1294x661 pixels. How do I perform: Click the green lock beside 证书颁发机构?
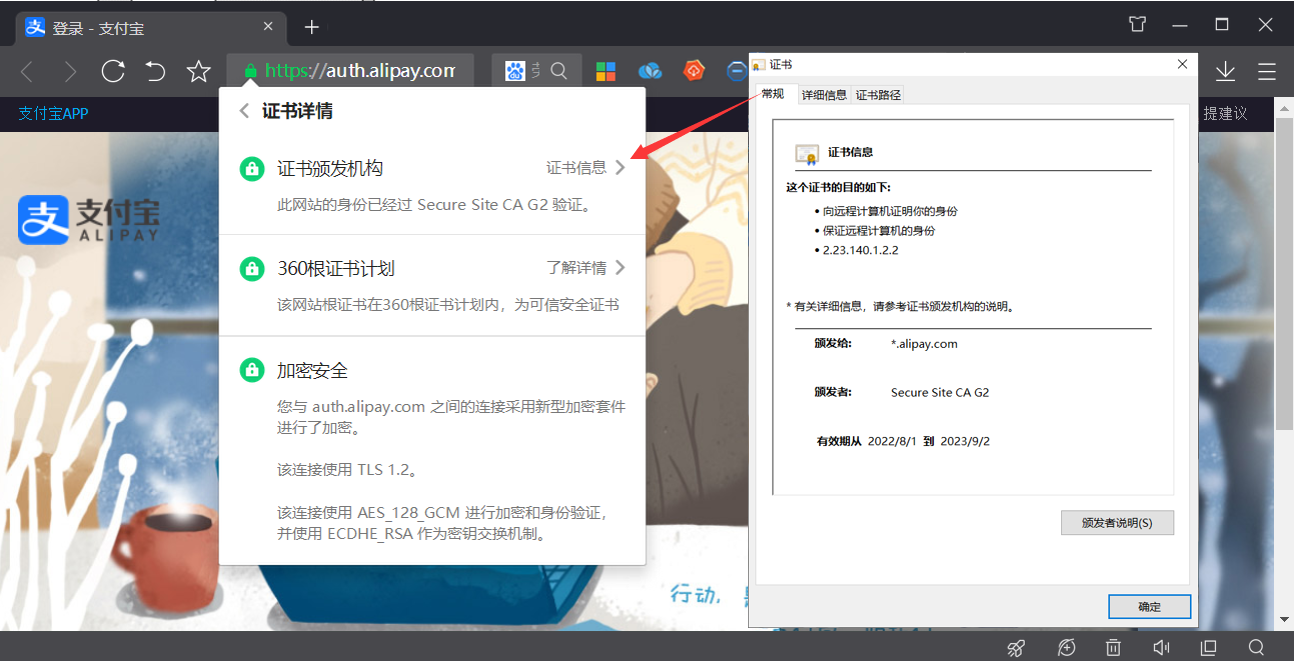coord(252,168)
